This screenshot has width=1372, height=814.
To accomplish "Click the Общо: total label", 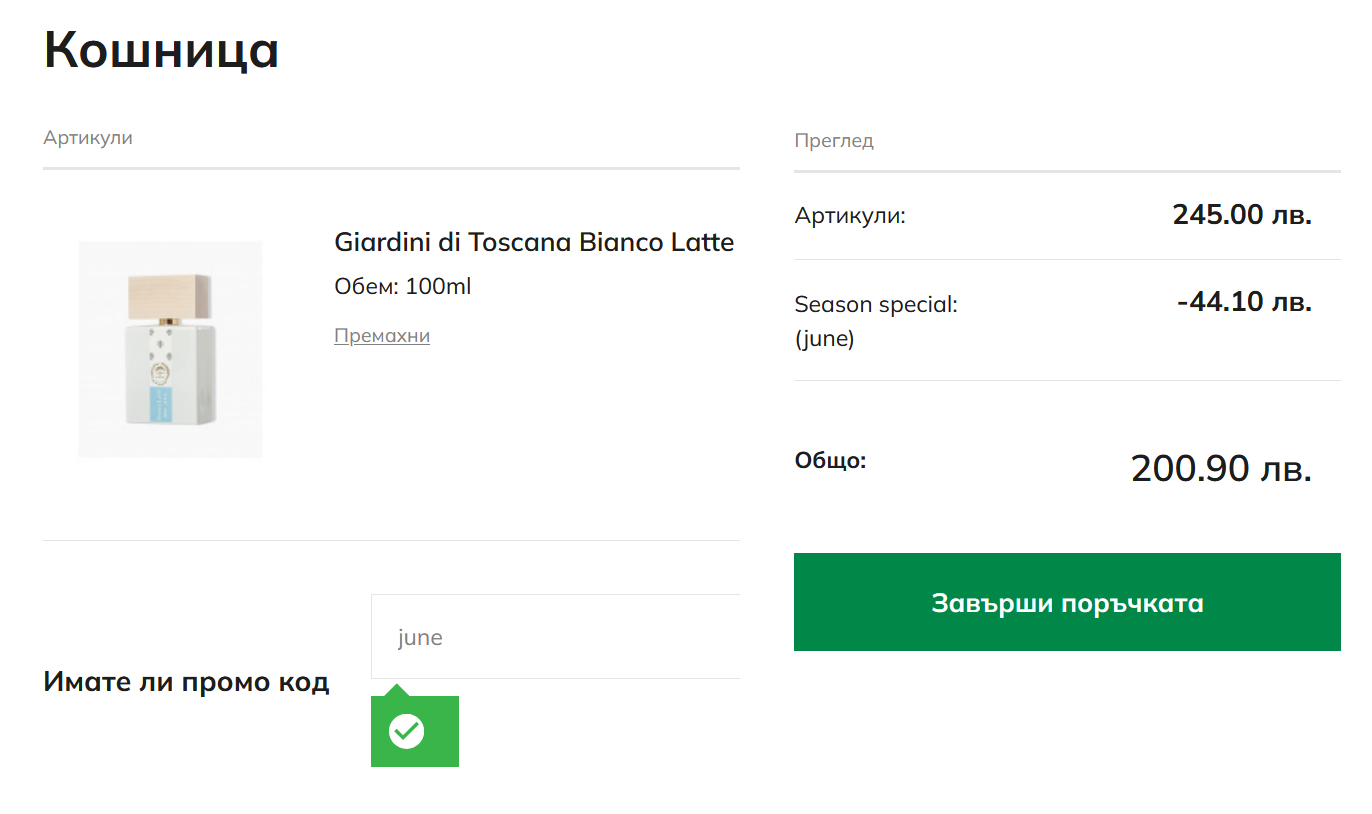I will (x=830, y=461).
